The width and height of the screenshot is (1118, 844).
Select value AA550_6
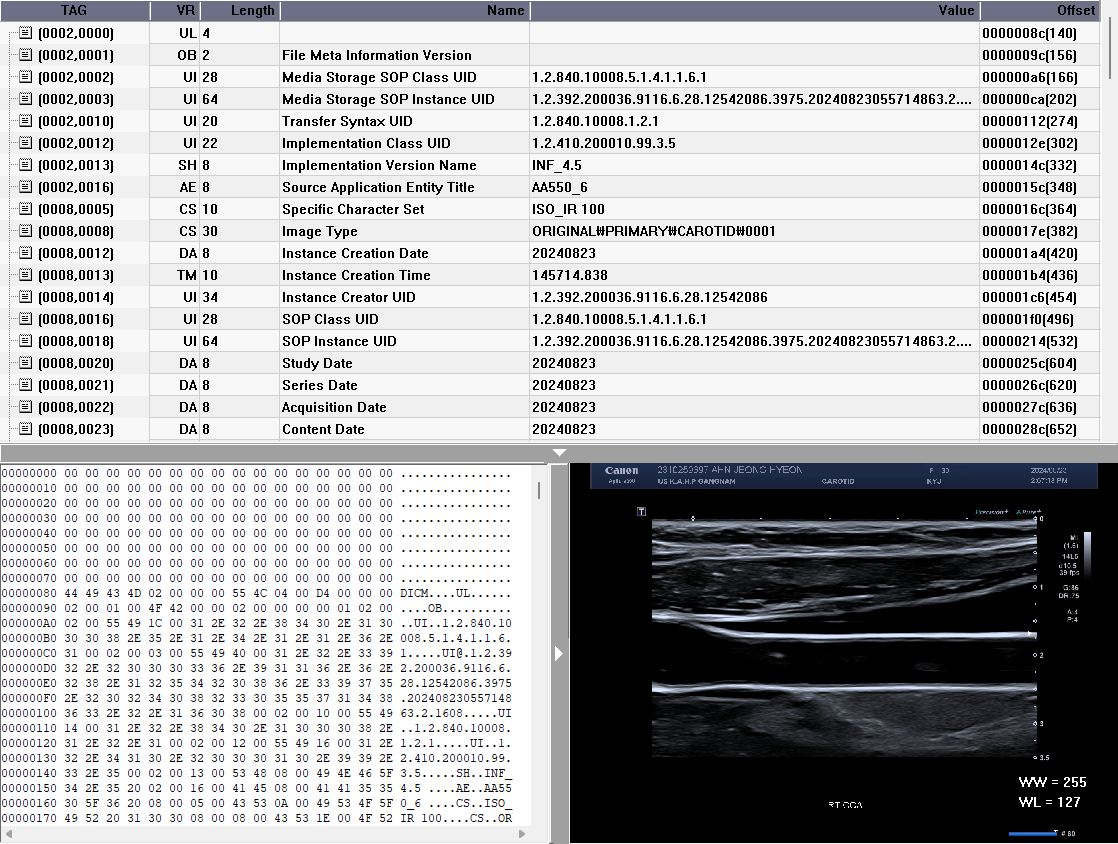(560, 187)
